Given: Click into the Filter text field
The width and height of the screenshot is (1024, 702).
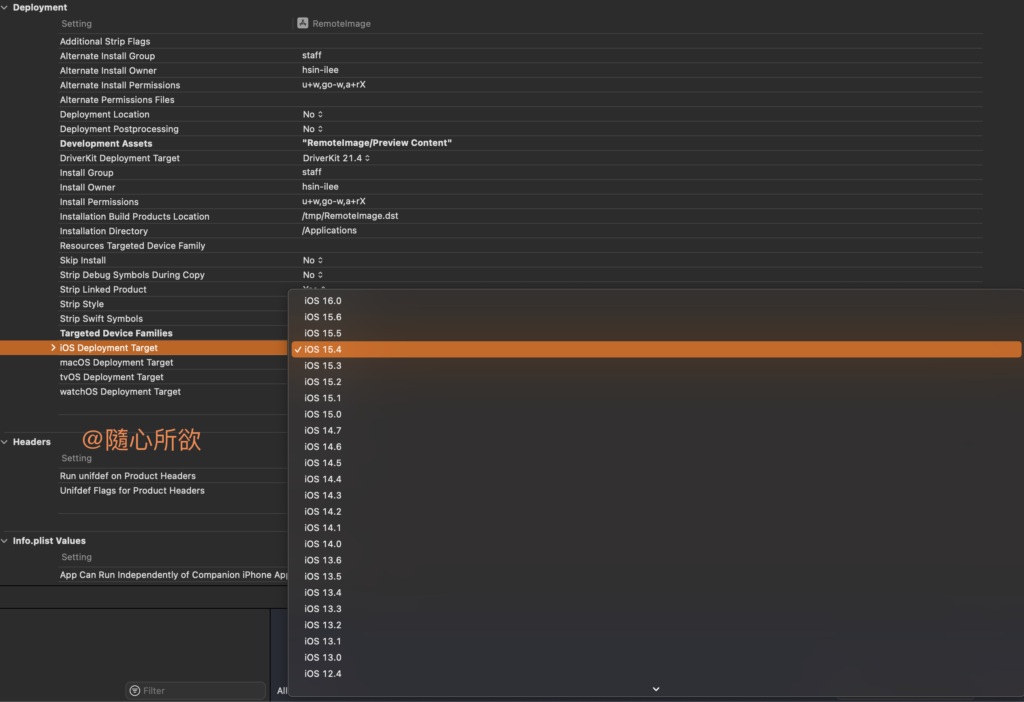Looking at the screenshot, I should [200, 691].
